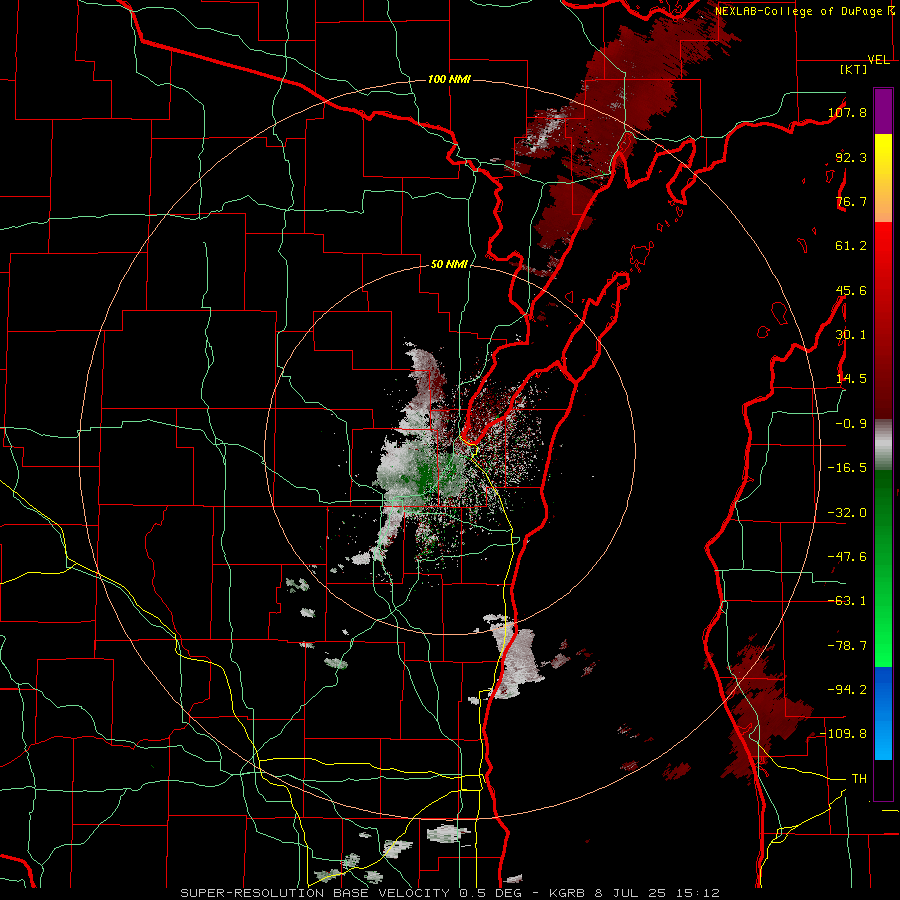Click the TH threshold label on the scale

point(859,779)
